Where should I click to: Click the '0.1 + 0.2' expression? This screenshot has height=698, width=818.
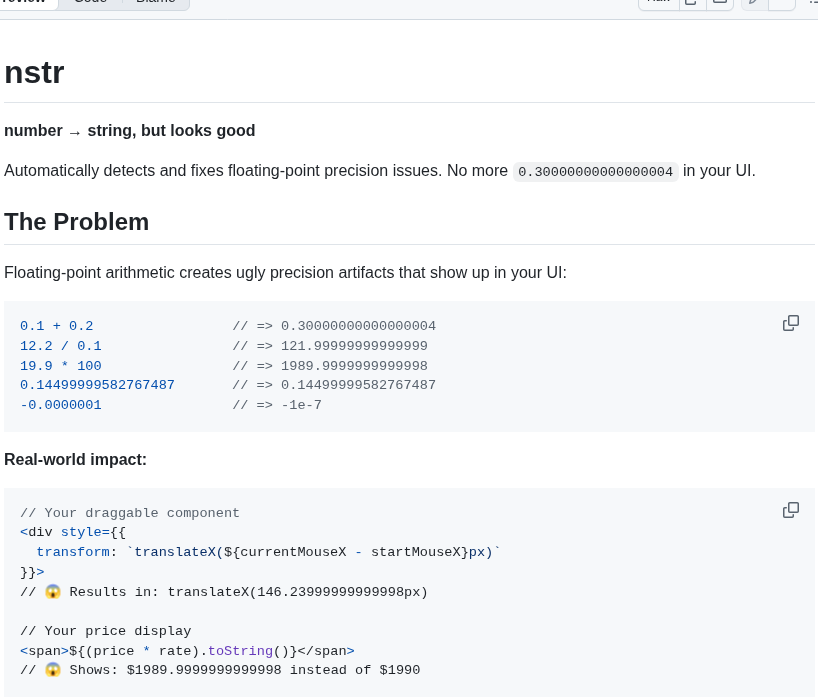(x=57, y=326)
